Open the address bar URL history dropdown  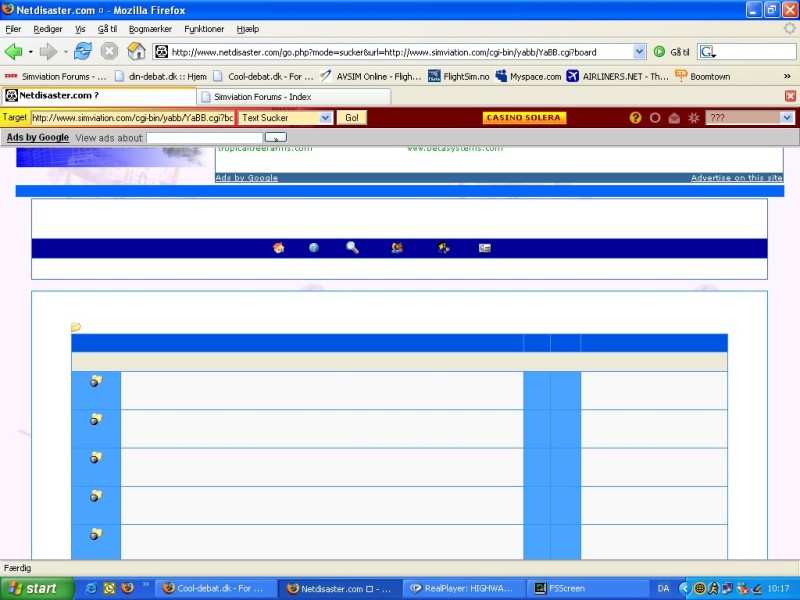pos(639,52)
